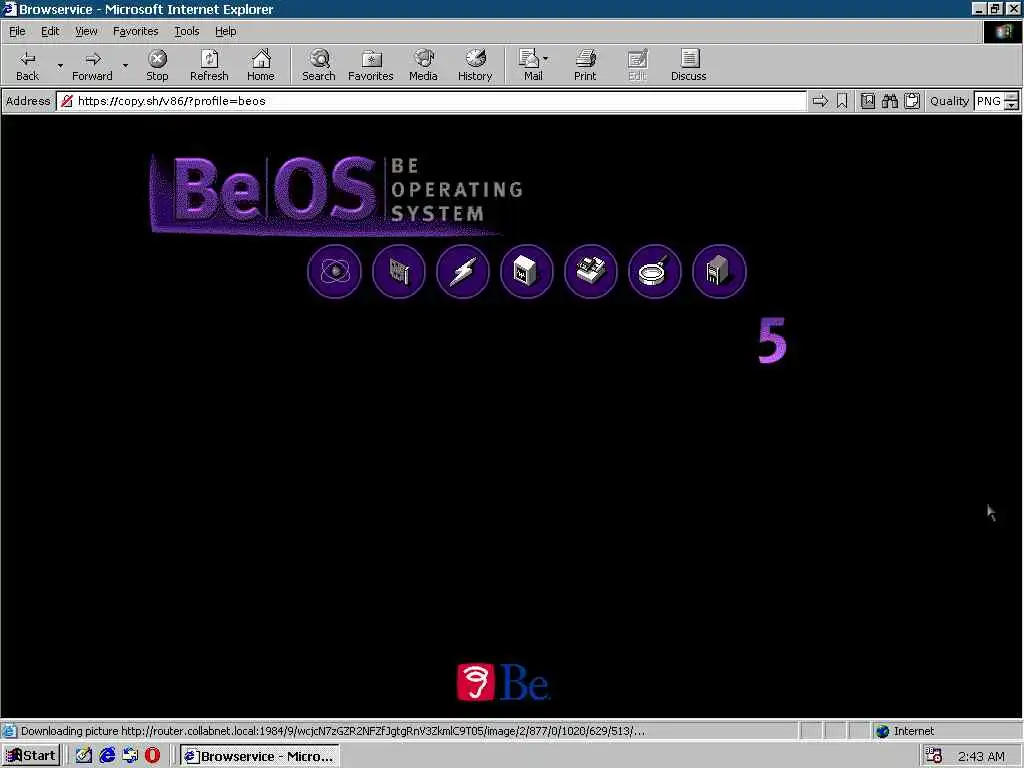Click the Downloading picture status bar text
Image resolution: width=1024 pixels, height=768 pixels.
coord(332,731)
